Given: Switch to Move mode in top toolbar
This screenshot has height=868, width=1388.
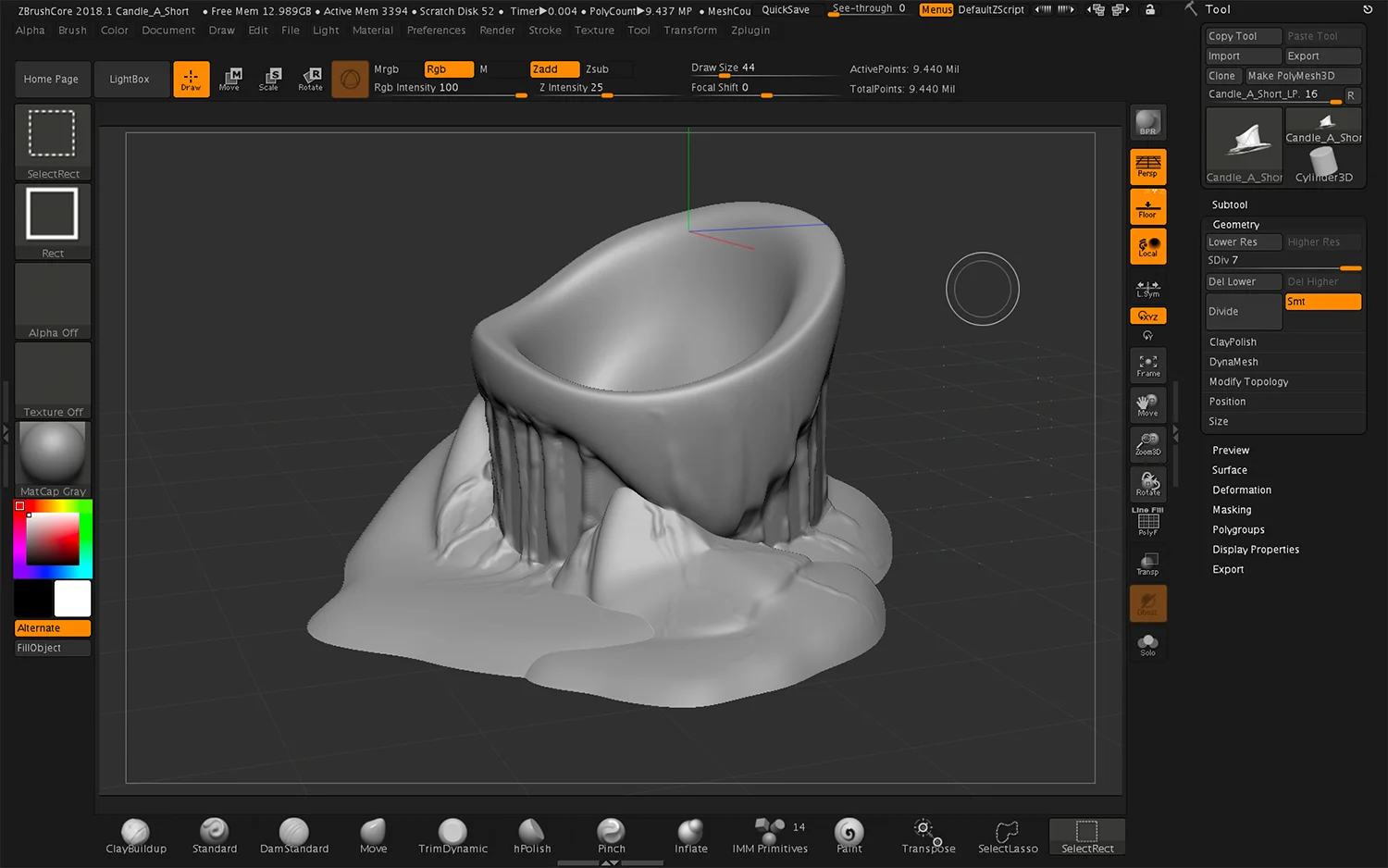Looking at the screenshot, I should tap(230, 79).
